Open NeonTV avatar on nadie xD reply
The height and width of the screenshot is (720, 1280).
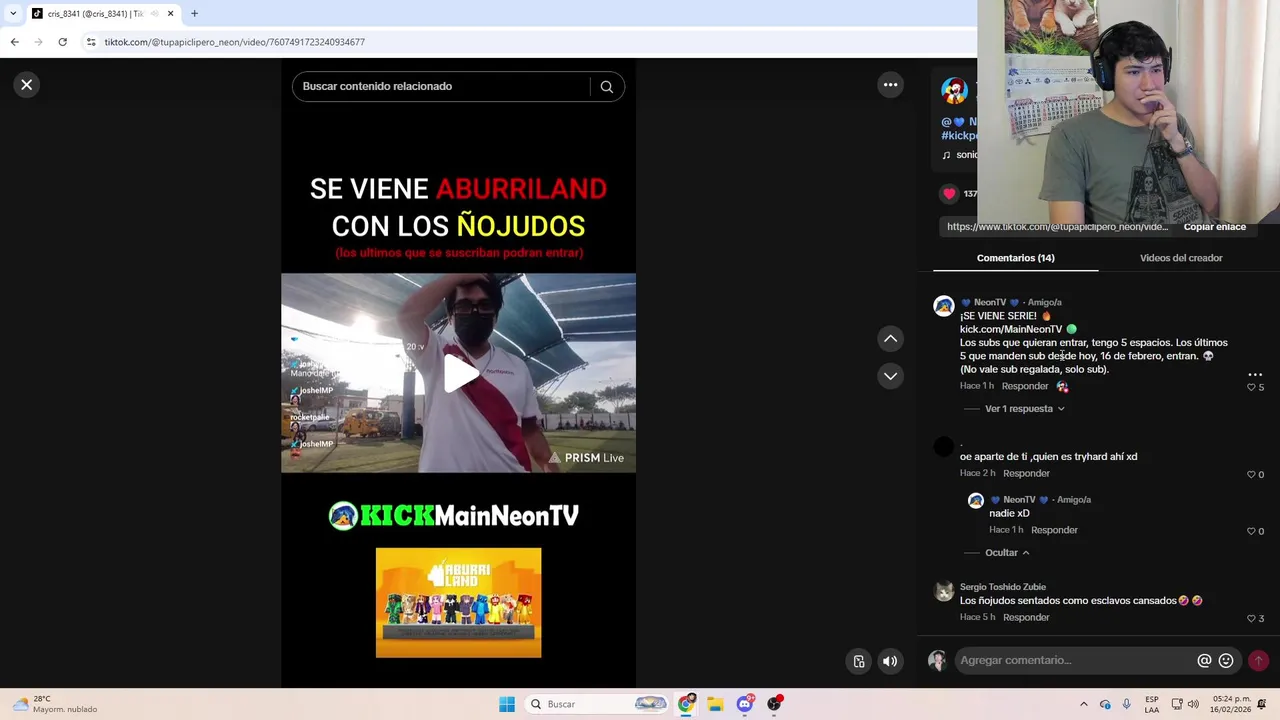click(976, 501)
